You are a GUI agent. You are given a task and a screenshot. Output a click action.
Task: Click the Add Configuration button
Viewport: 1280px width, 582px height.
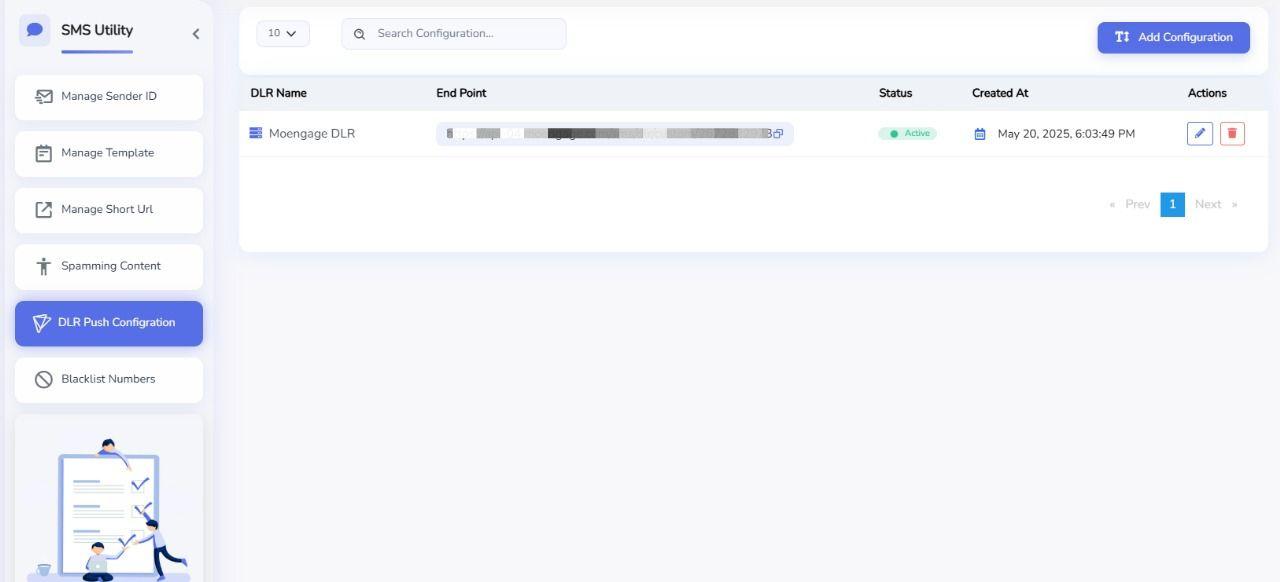pyautogui.click(x=1172, y=37)
